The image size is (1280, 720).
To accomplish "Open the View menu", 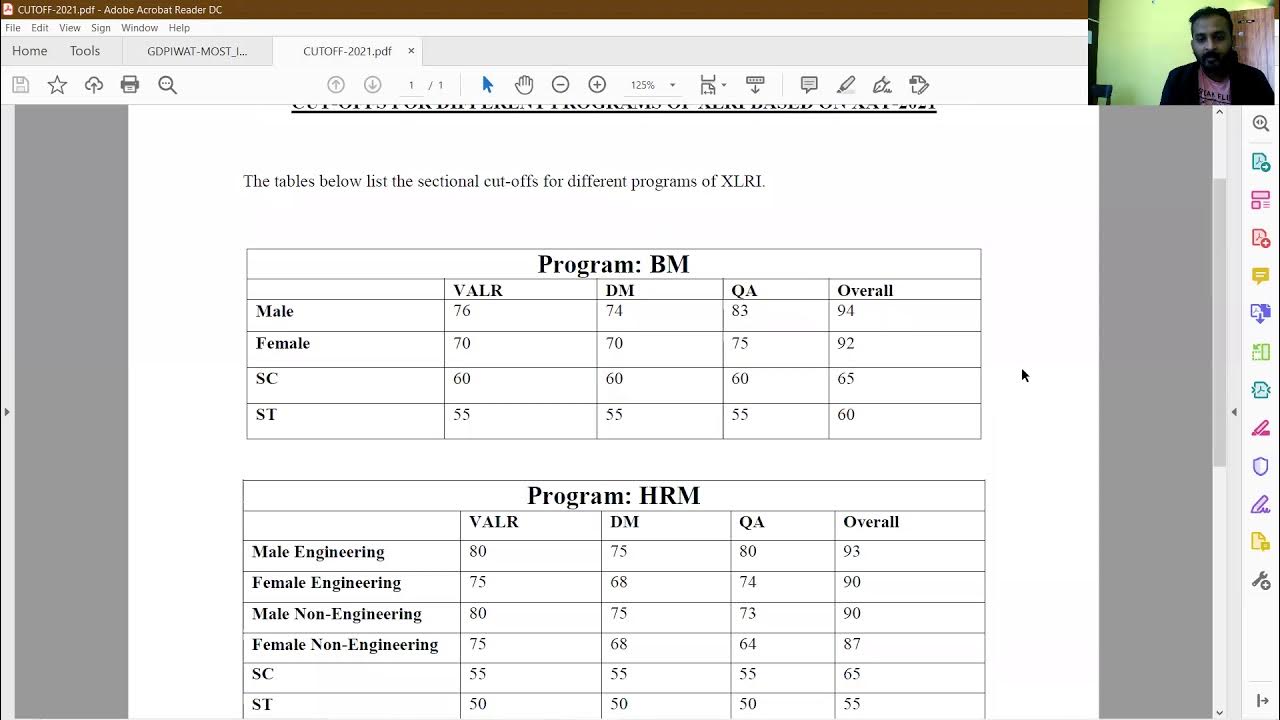I will [x=70, y=28].
